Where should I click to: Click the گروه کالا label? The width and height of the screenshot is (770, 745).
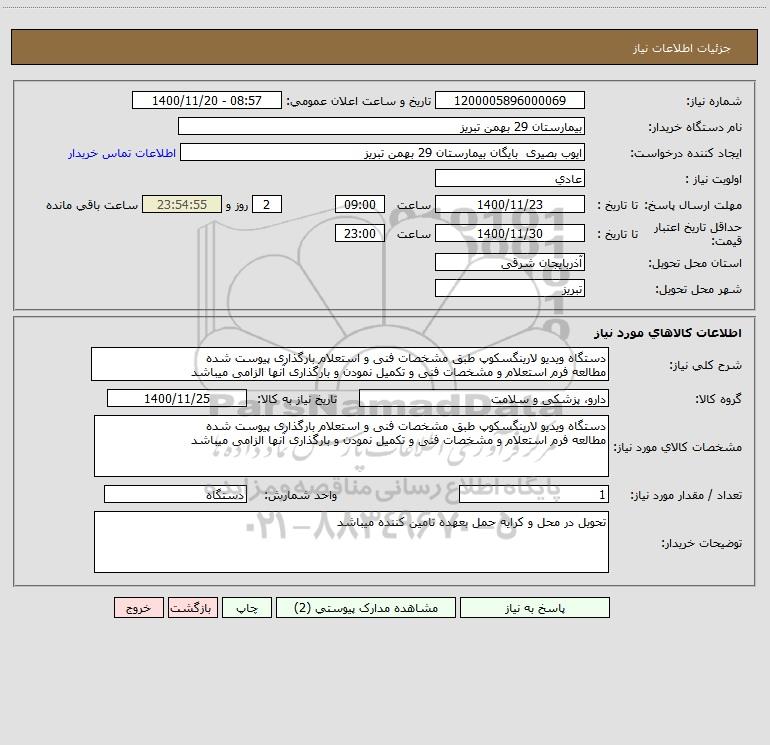coord(718,399)
